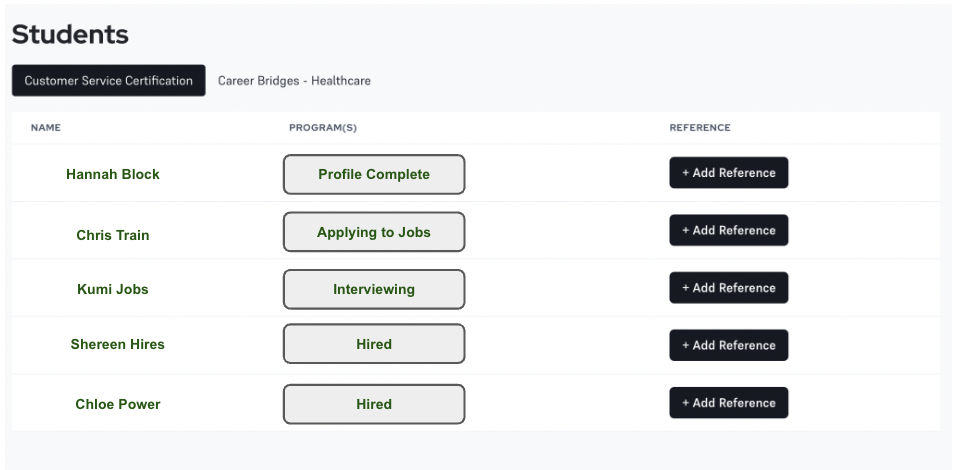Open Hannah Block's student profile
The width and height of the screenshot is (956, 470).
pyautogui.click(x=113, y=174)
